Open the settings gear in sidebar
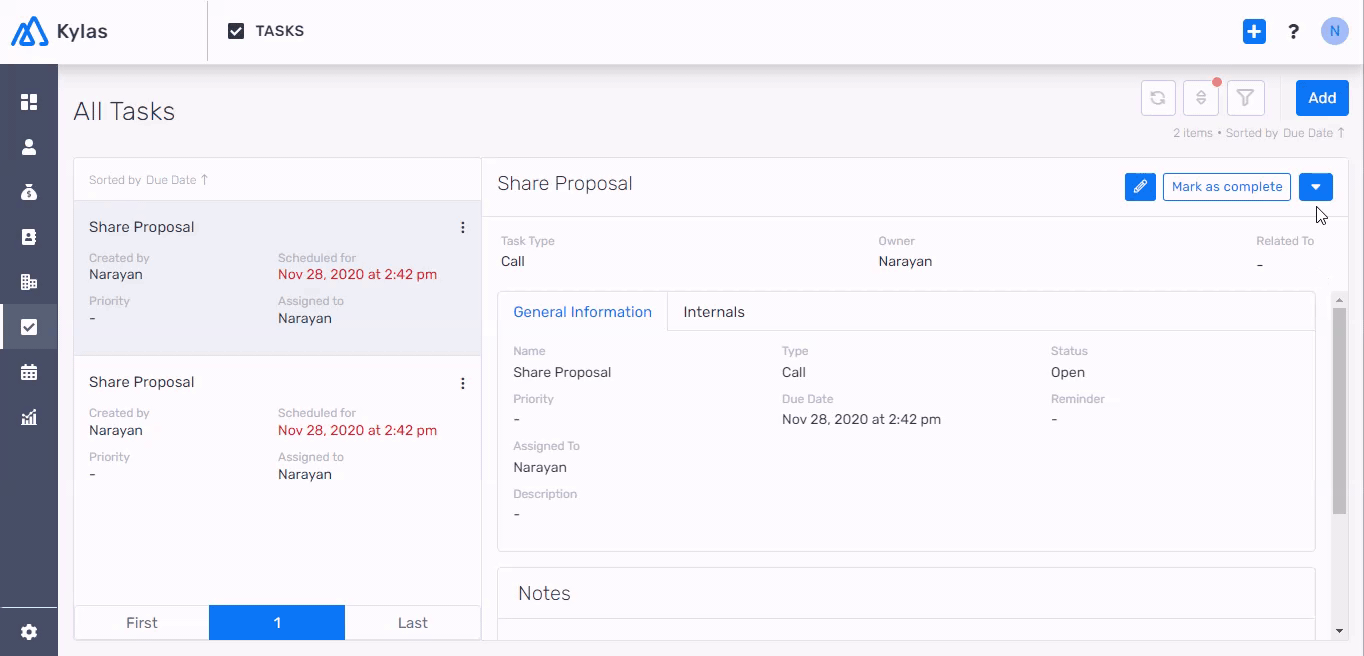 (29, 632)
